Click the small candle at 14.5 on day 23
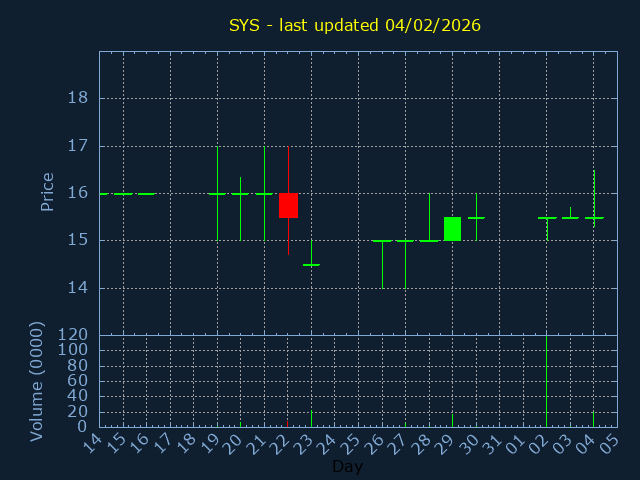640x480 pixels. tap(311, 264)
